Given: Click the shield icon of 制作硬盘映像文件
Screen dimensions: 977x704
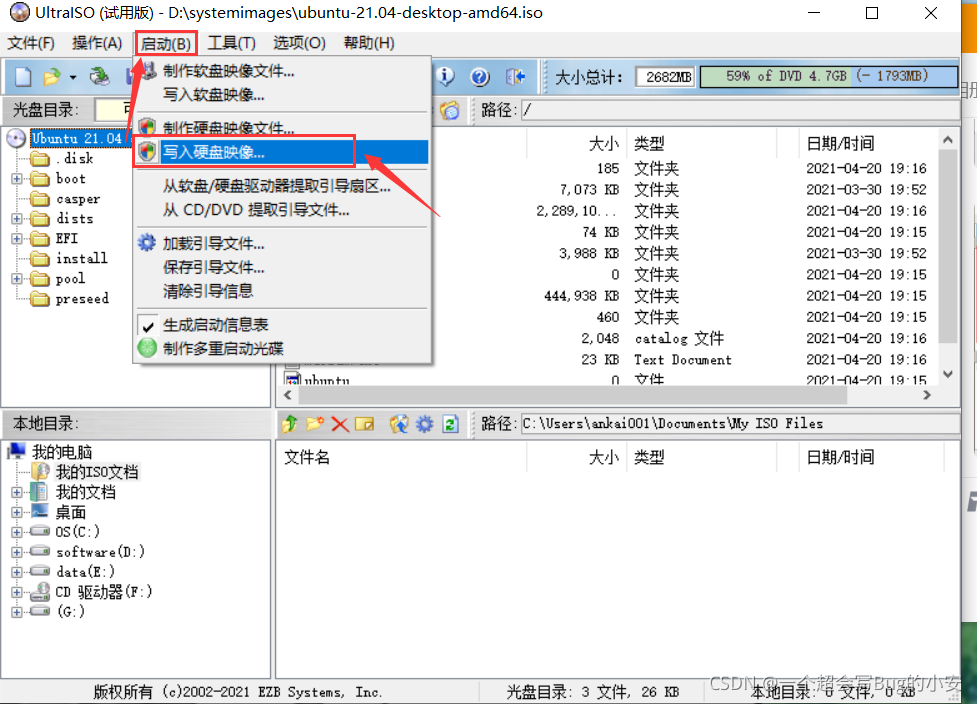Looking at the screenshot, I should point(147,127).
